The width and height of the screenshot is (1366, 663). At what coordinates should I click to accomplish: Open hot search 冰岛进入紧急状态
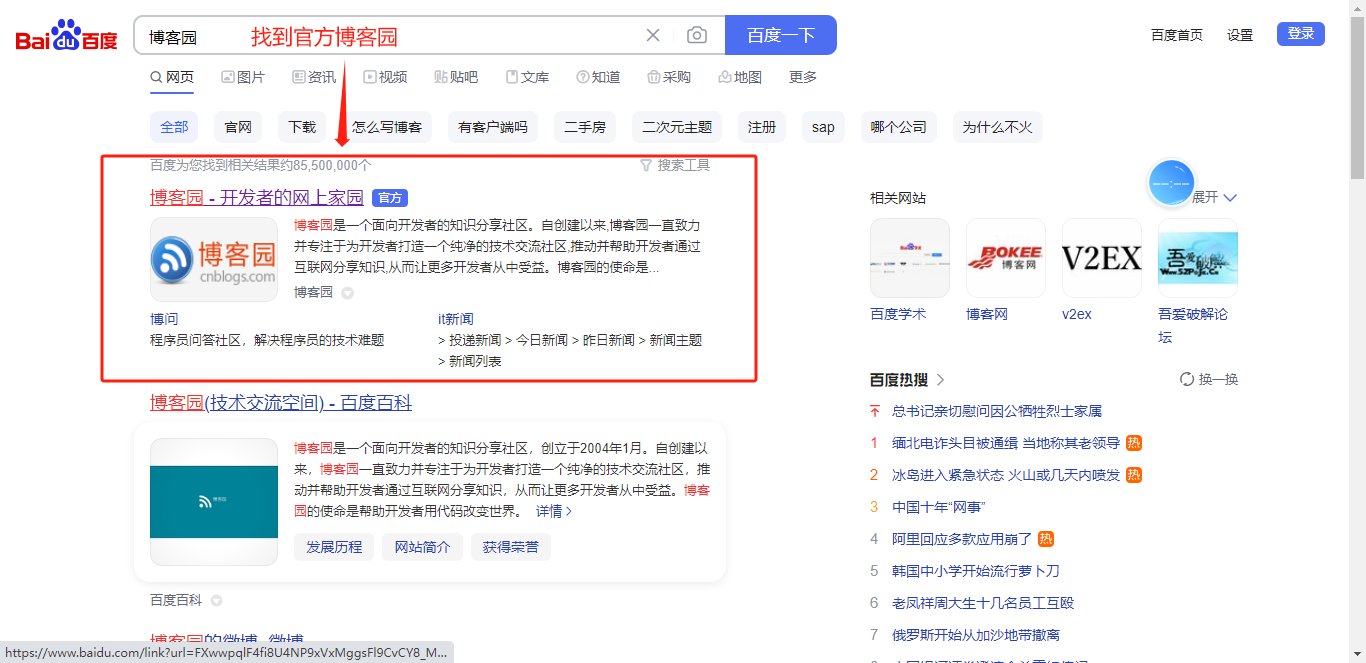pos(1006,475)
